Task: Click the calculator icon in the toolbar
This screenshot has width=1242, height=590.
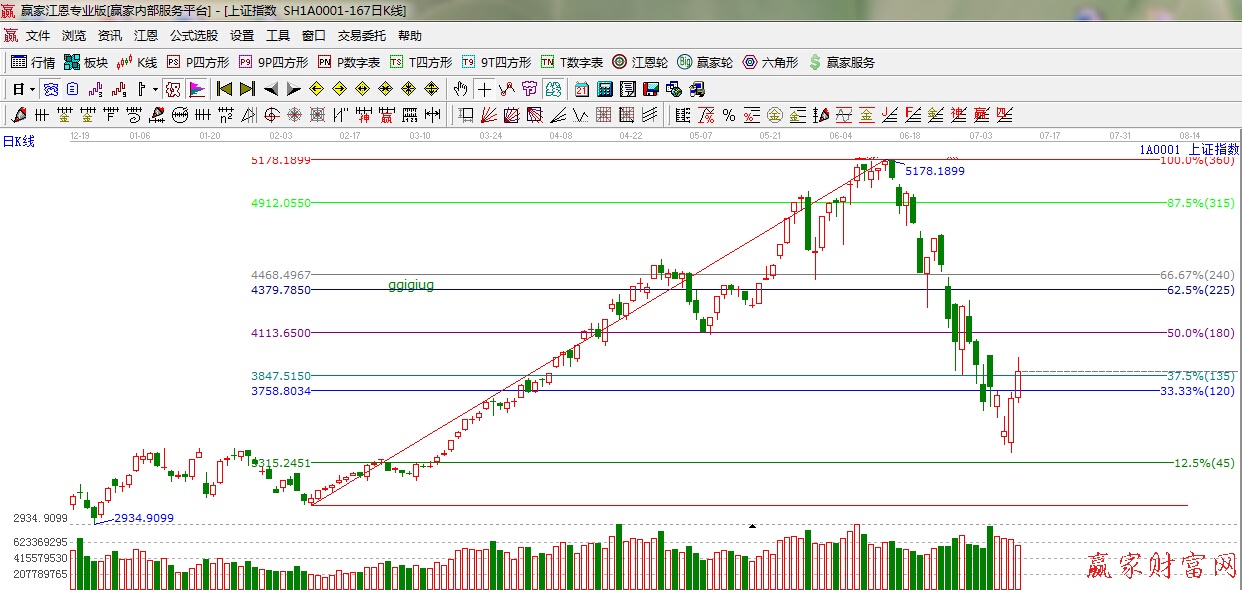Action: 605,89
